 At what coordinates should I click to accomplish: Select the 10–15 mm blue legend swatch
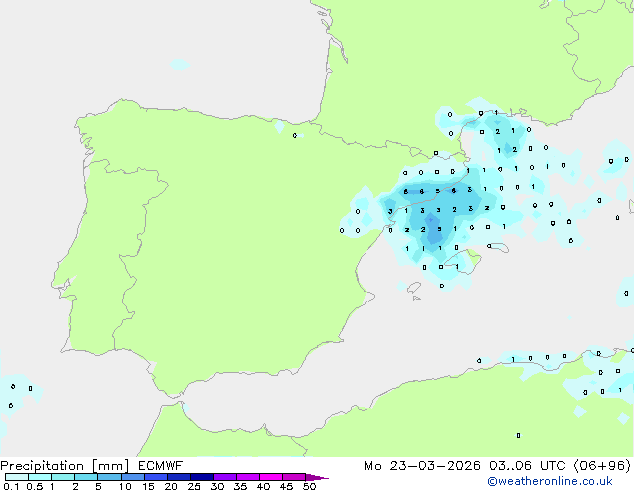point(133,477)
